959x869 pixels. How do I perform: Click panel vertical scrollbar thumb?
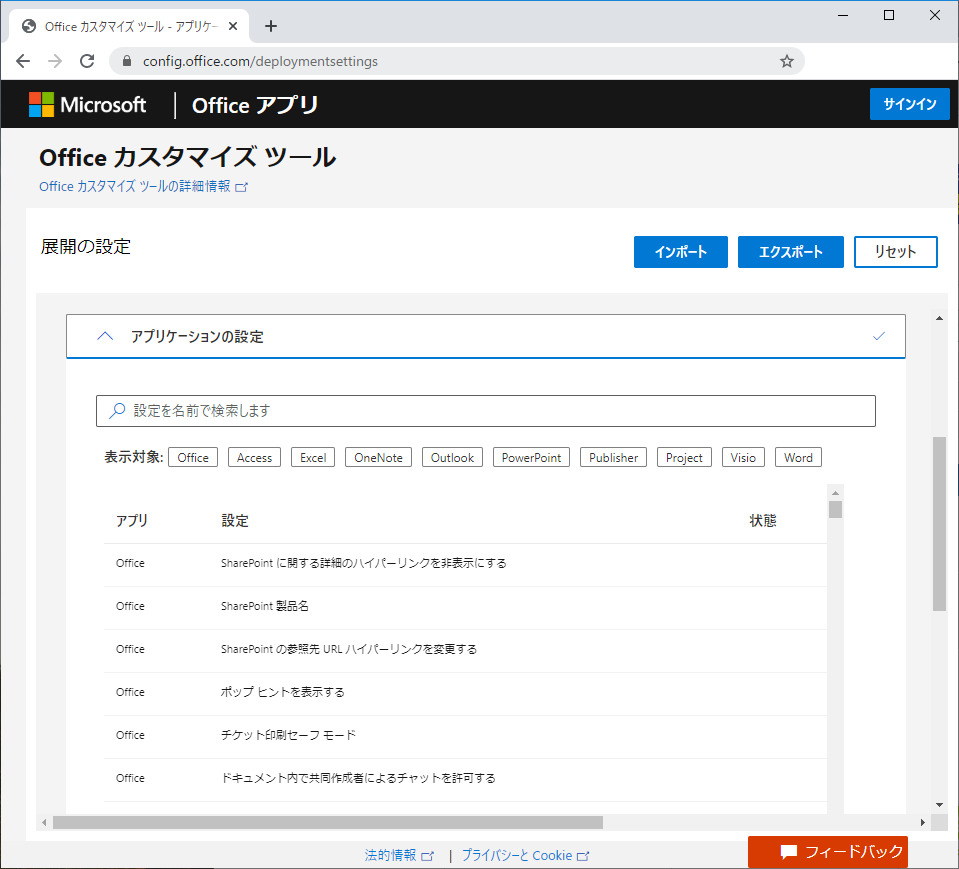[x=939, y=523]
